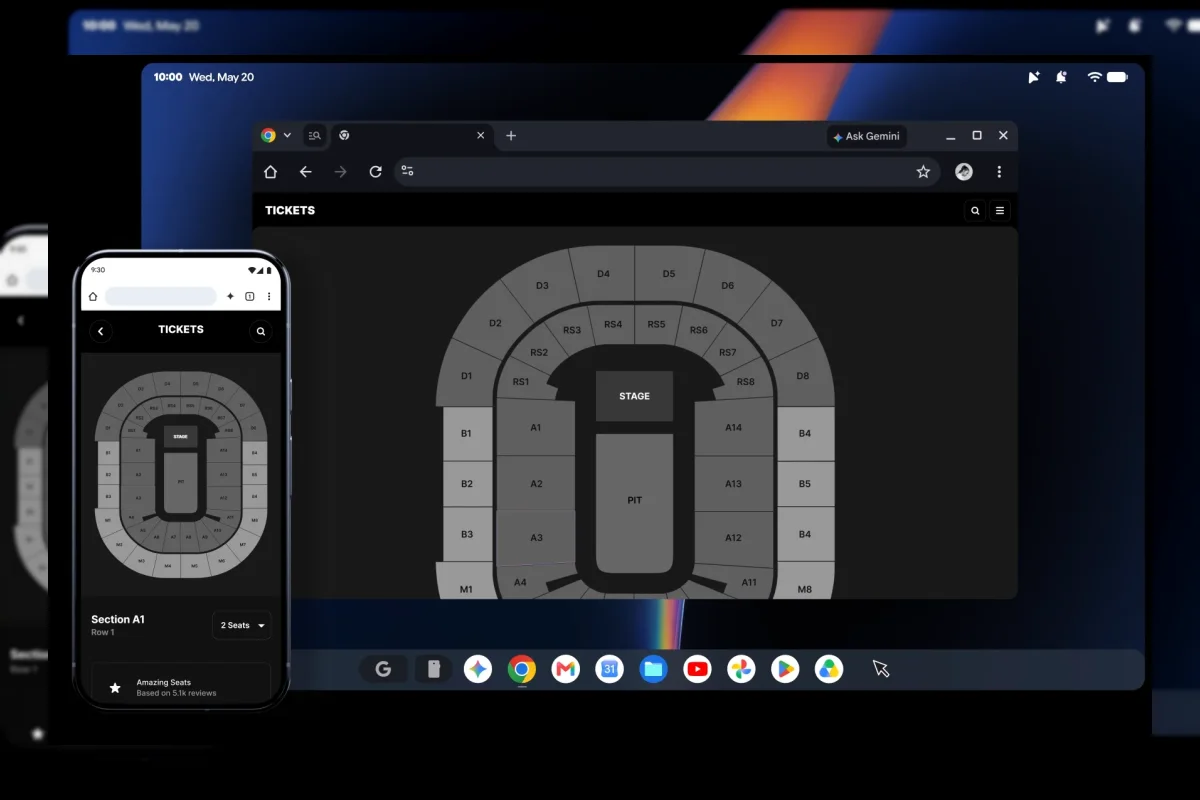Open the Files app in the dock
Viewport: 1200px width, 800px height.
[x=654, y=669]
